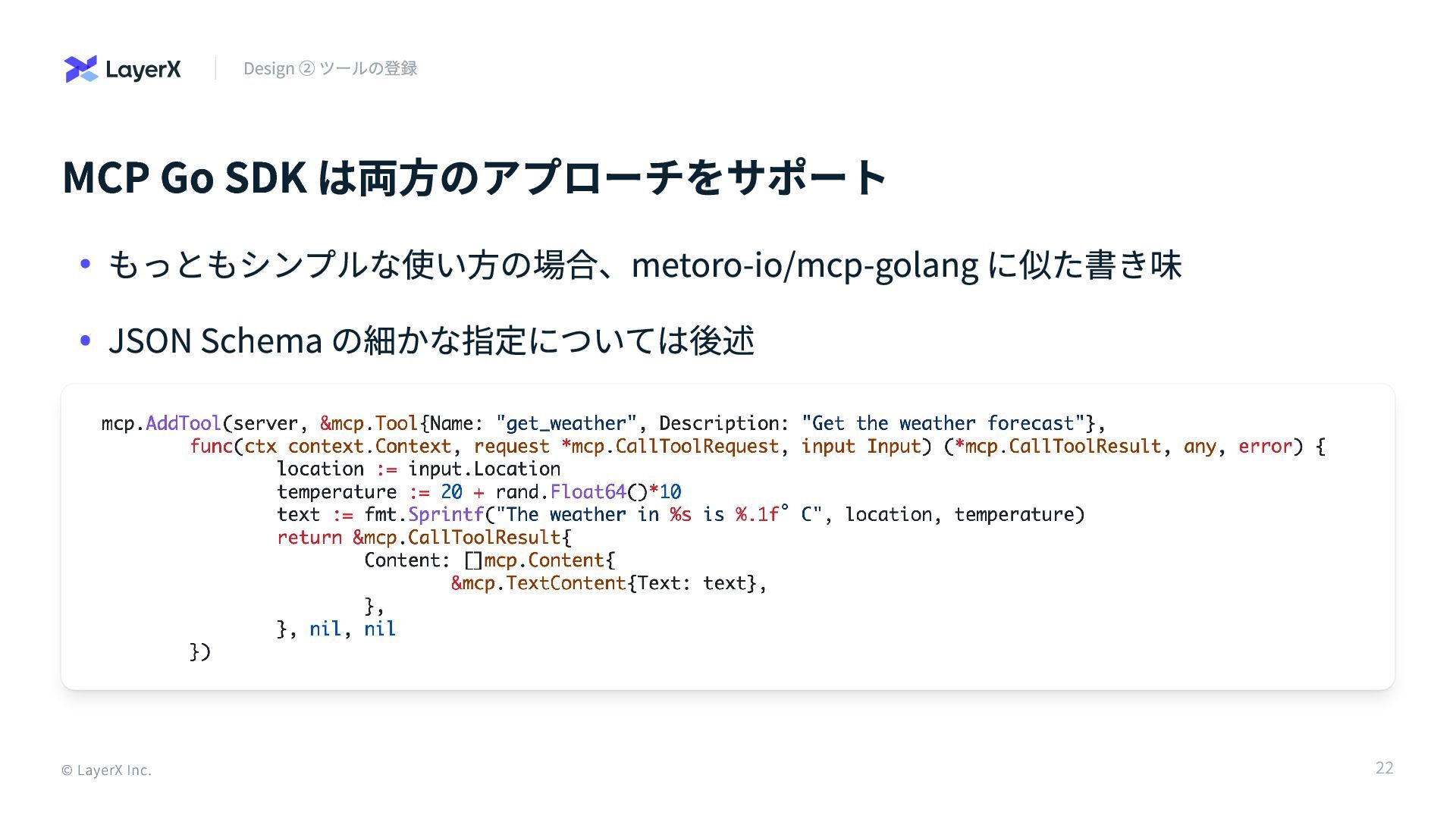Click the "Get the weather forecast" string
This screenshot has width=1456, height=819.
pyautogui.click(x=943, y=423)
